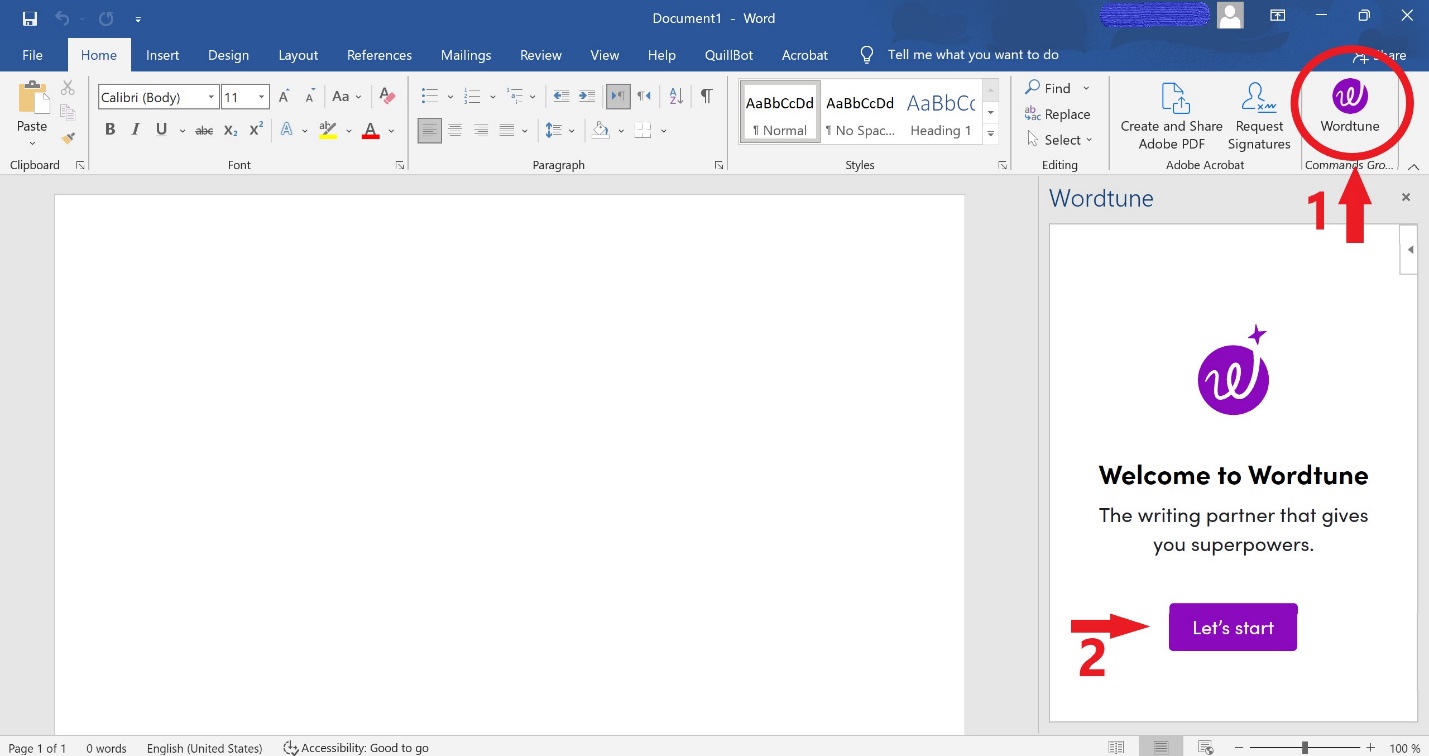This screenshot has height=756, width=1429.
Task: Open the user account avatar
Action: point(1231,15)
